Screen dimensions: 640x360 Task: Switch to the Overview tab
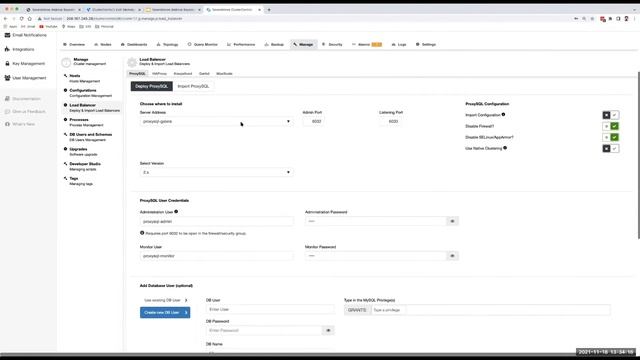point(74,44)
